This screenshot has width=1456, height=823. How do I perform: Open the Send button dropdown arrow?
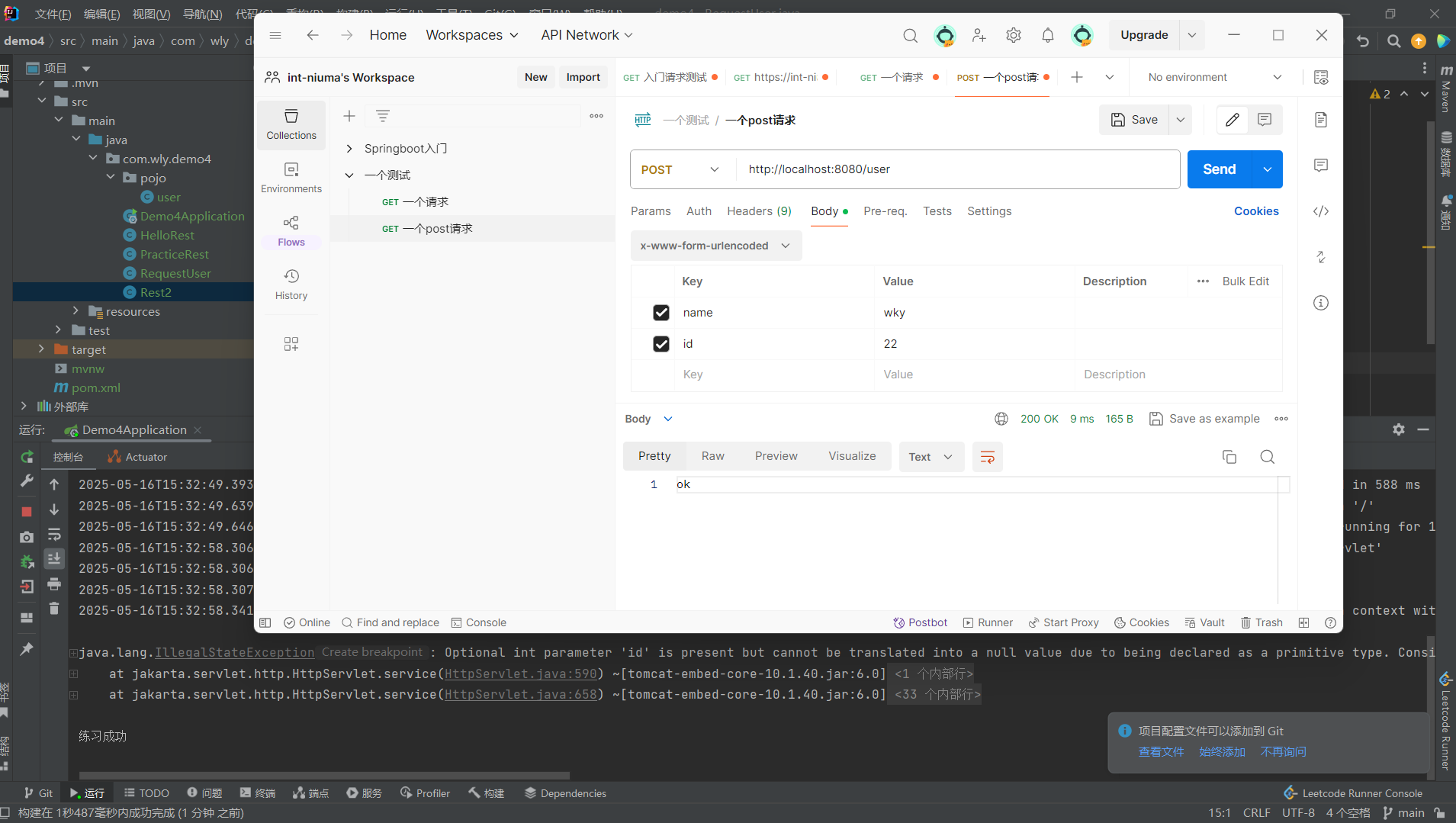(x=1268, y=169)
